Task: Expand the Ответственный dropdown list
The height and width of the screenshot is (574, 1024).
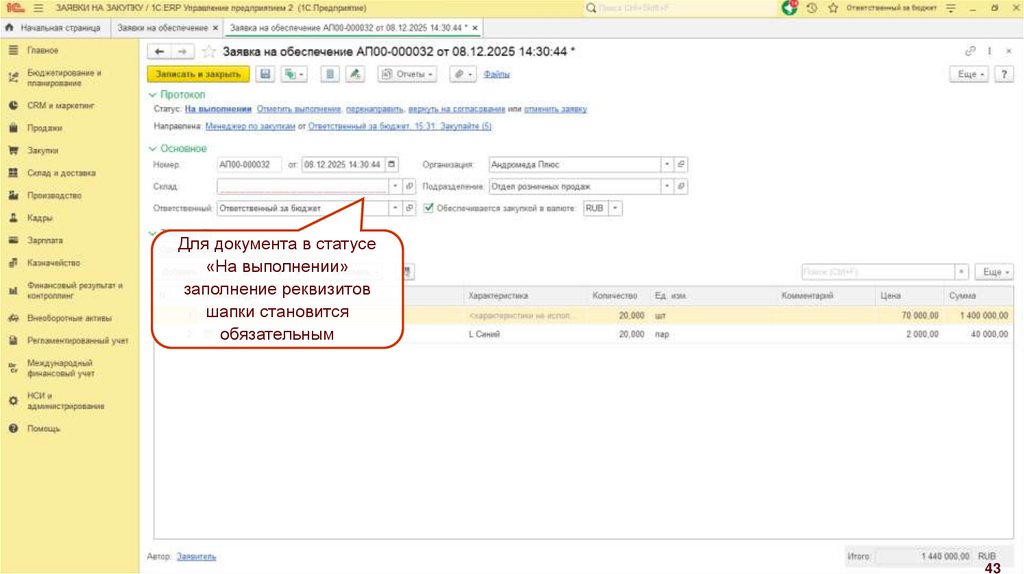Action: click(x=395, y=208)
